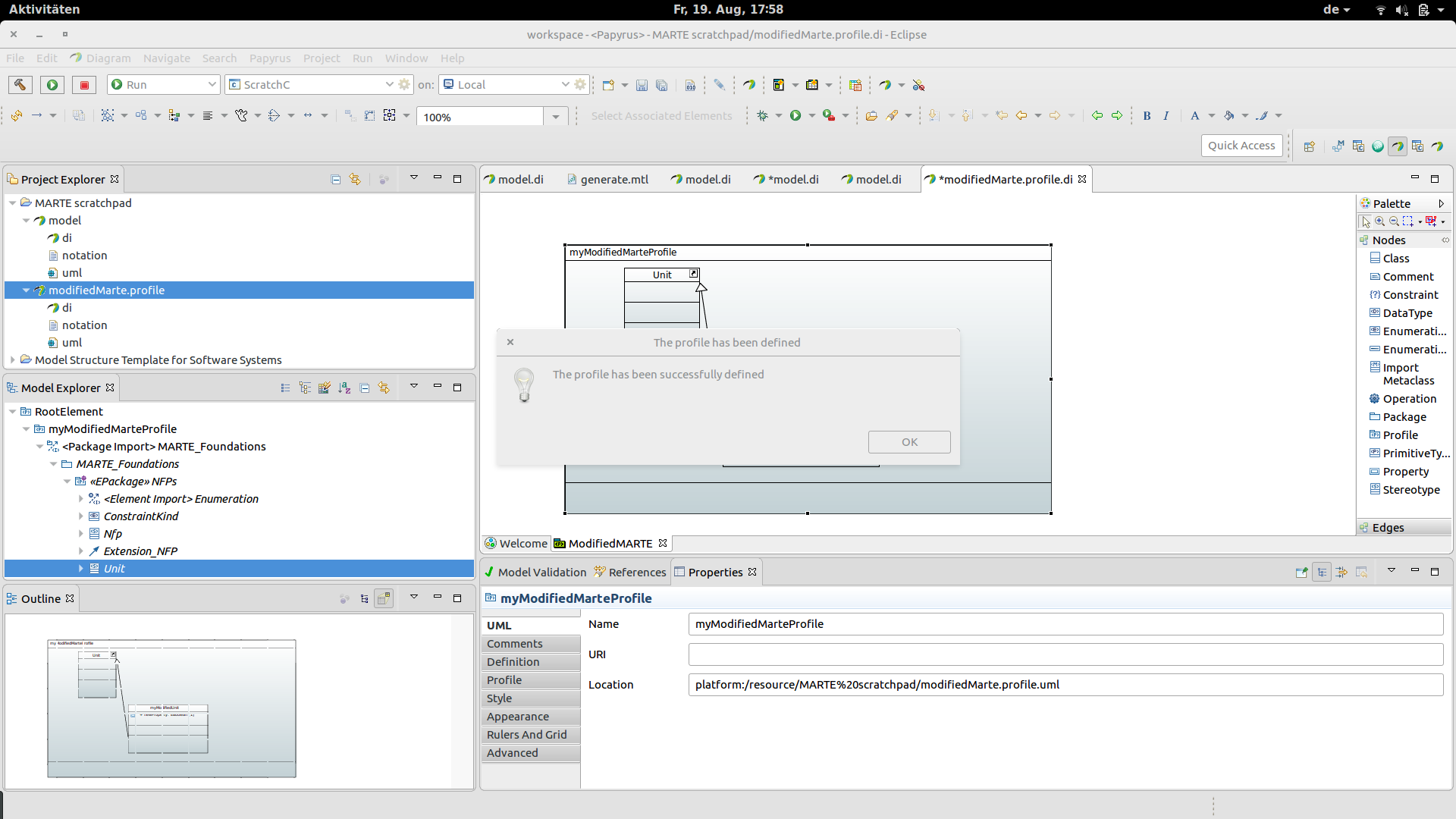The height and width of the screenshot is (819, 1456).
Task: Click the Open Perspective icon
Action: coord(1309,146)
